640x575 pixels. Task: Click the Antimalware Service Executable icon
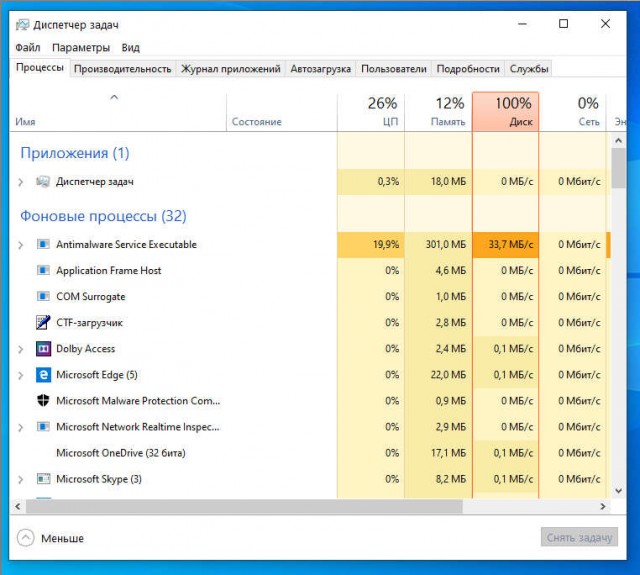[43, 244]
